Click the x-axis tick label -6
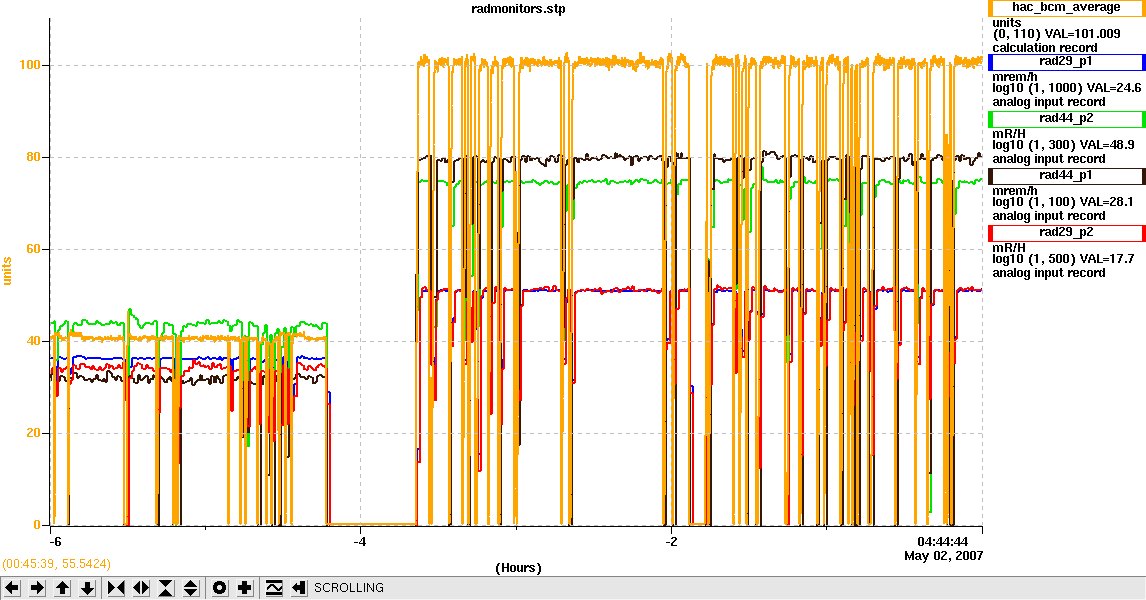 [x=55, y=542]
